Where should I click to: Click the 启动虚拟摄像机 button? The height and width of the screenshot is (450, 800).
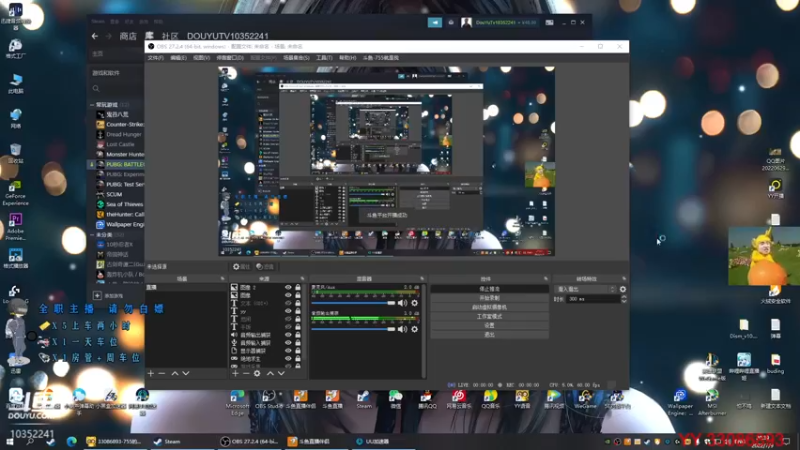[489, 307]
